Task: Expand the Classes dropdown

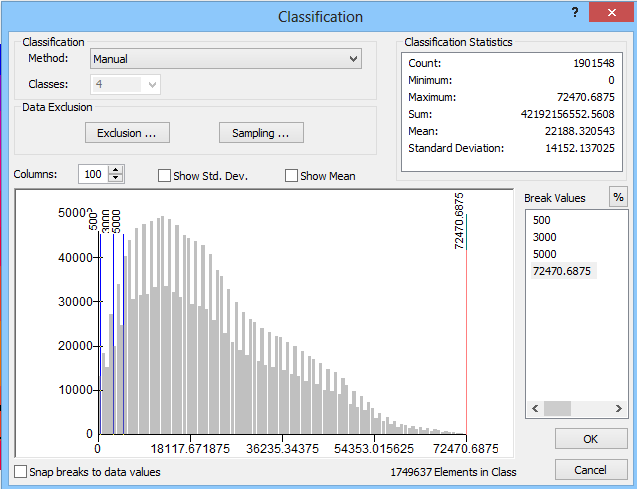Action: [x=152, y=85]
